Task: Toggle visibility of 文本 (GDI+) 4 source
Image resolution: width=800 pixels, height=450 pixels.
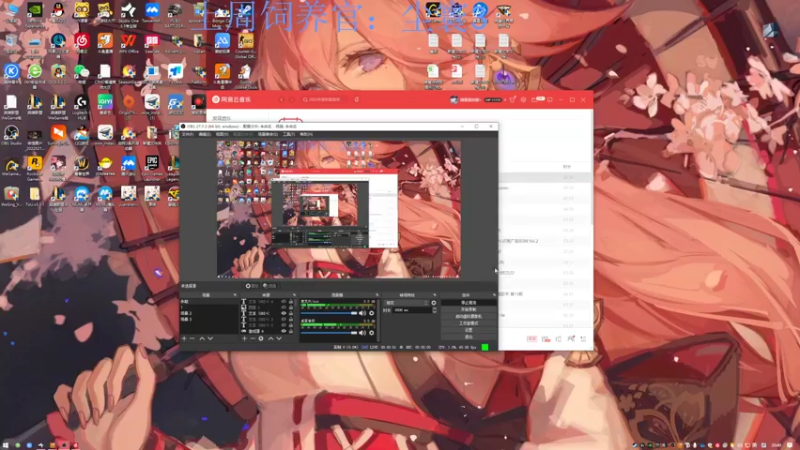Action: (284, 301)
